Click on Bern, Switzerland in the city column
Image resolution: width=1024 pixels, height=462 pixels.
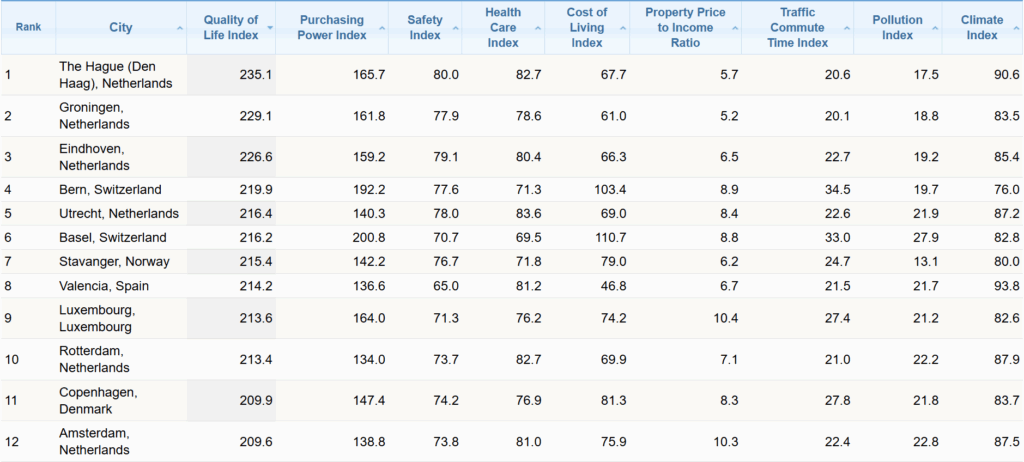(110, 190)
